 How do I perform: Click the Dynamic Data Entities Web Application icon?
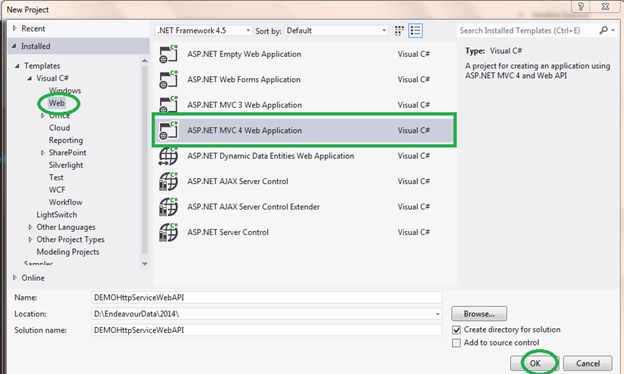pos(168,156)
